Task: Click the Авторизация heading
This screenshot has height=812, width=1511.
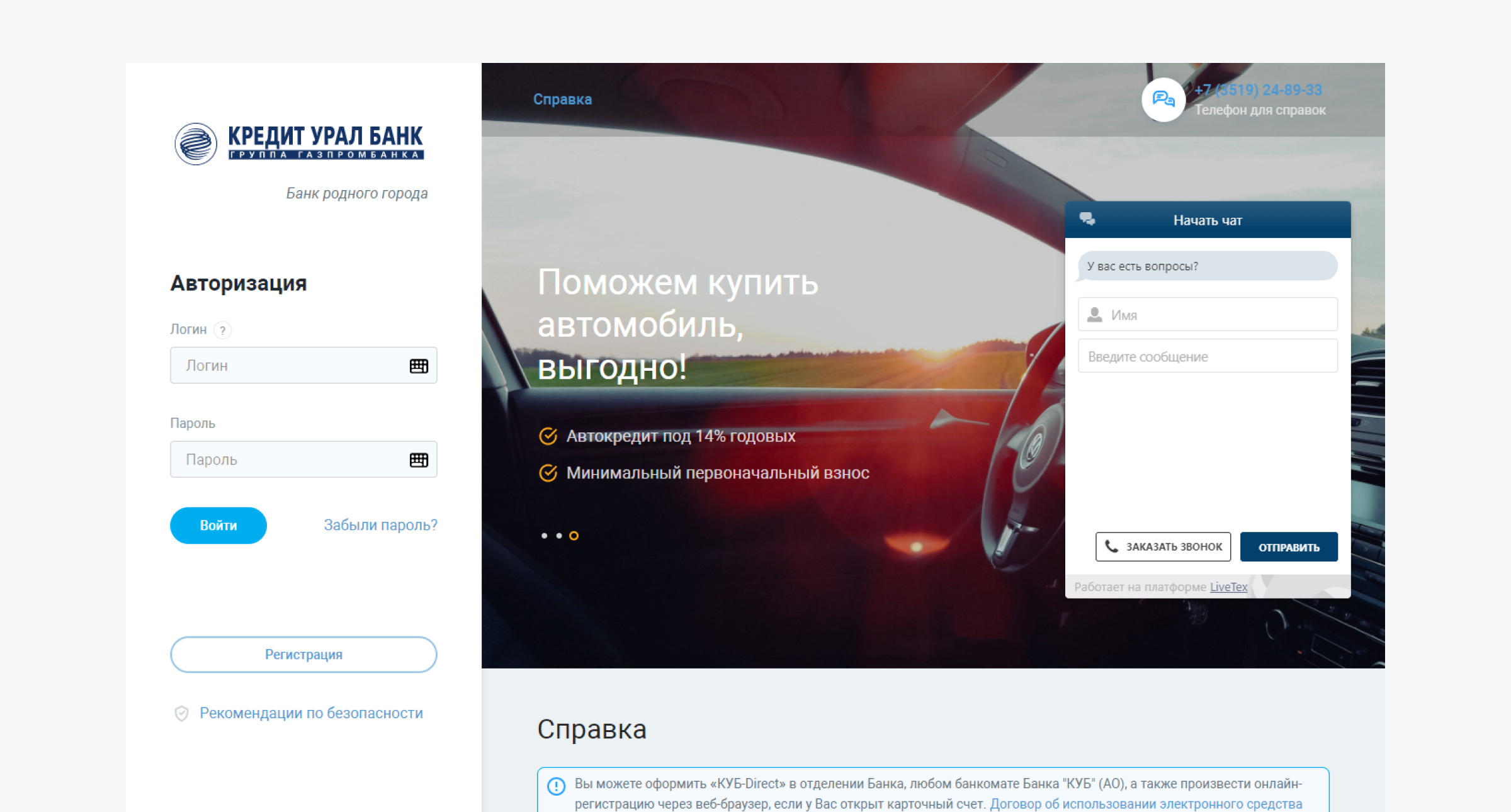Action: pos(239,283)
